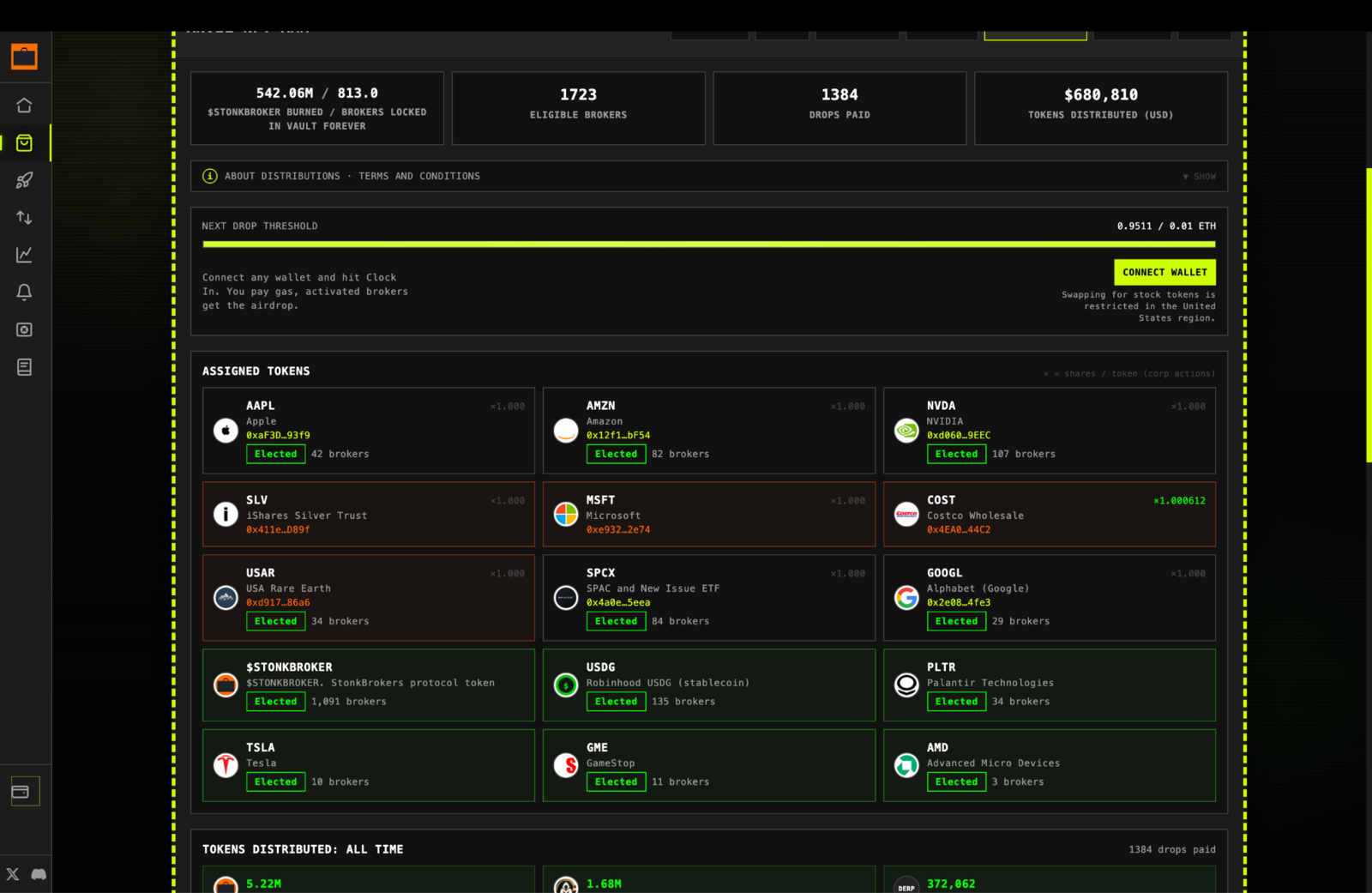Click the "1384 drops paid" label
The height and width of the screenshot is (893, 1372).
(1172, 850)
